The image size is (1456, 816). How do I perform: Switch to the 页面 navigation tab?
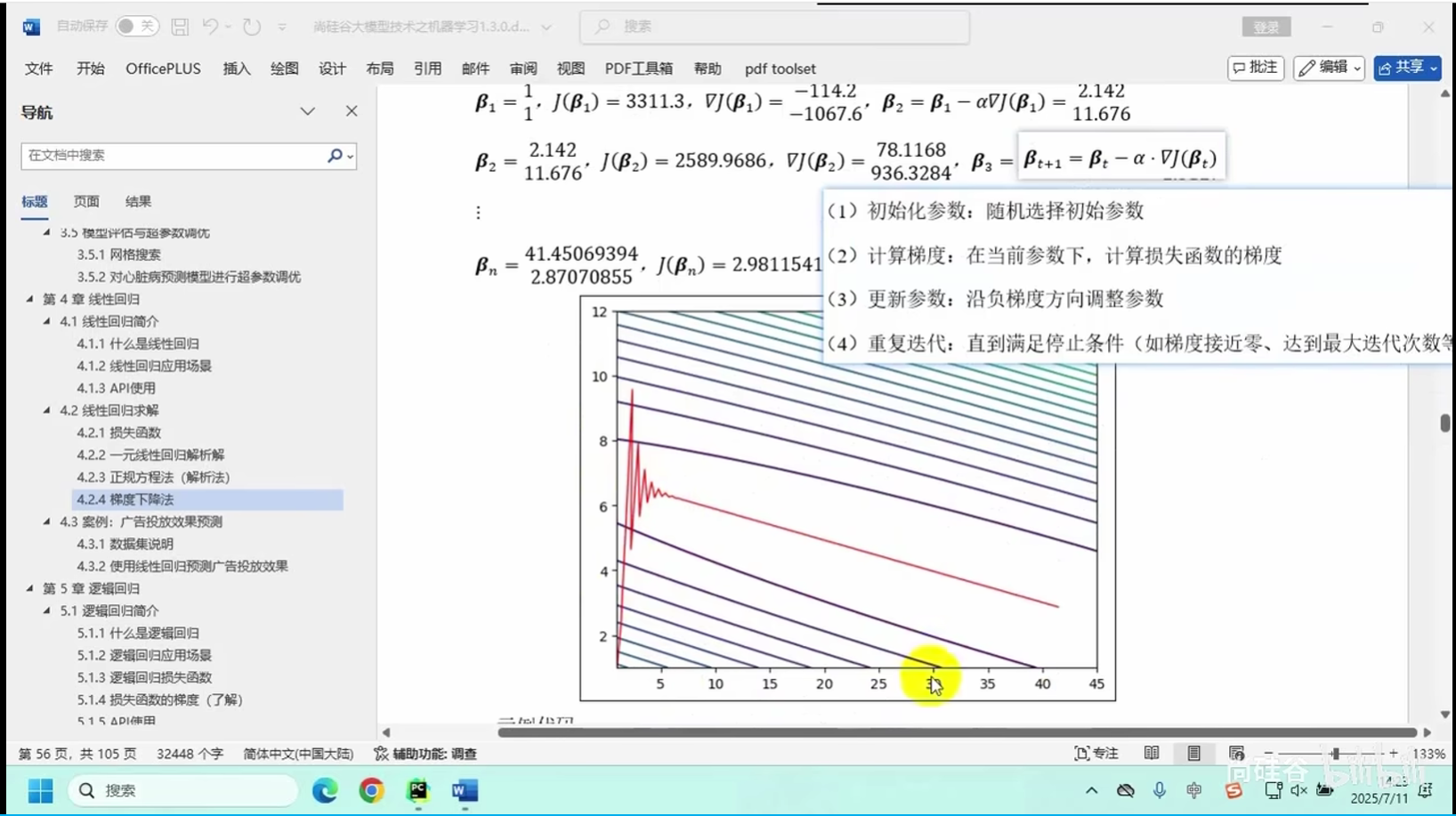click(86, 202)
